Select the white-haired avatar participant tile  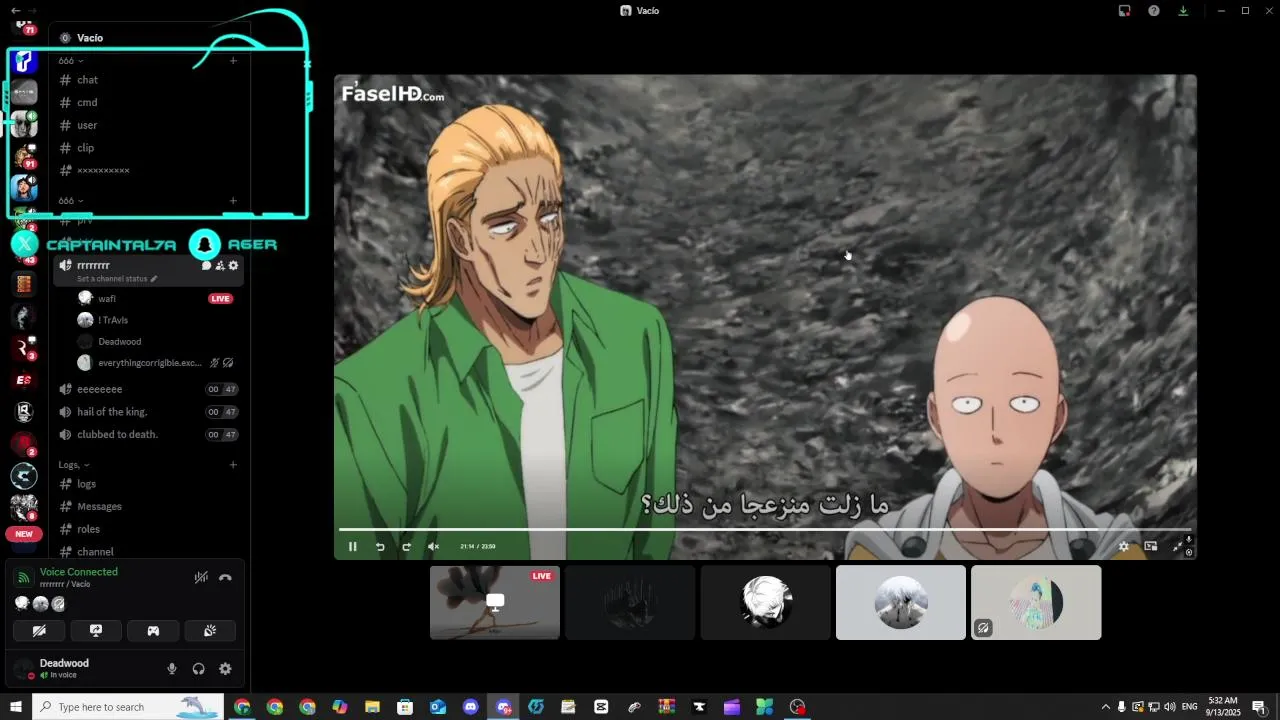766,602
